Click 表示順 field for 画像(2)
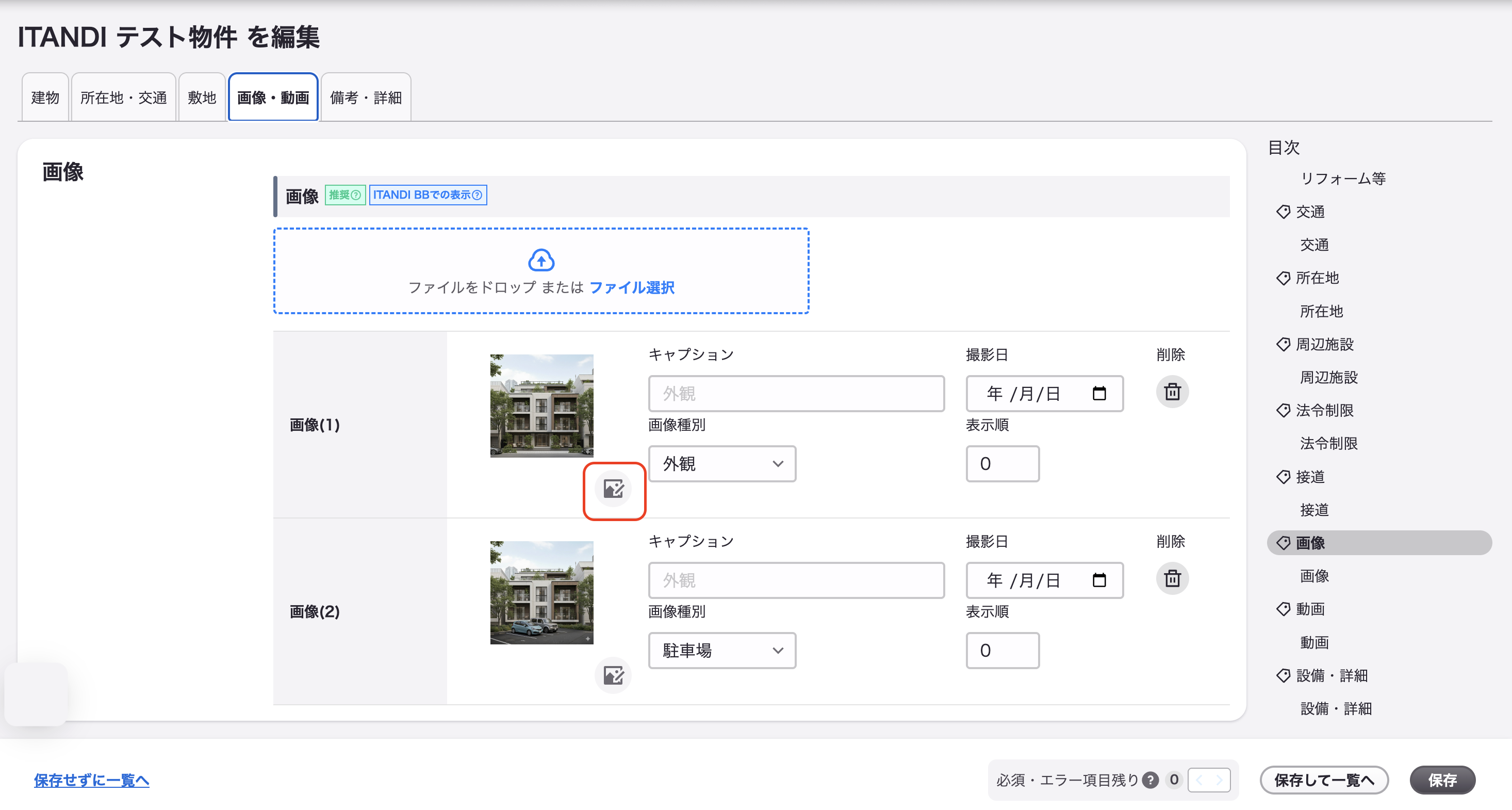Screen dimensions: 1512x810 coord(1002,651)
